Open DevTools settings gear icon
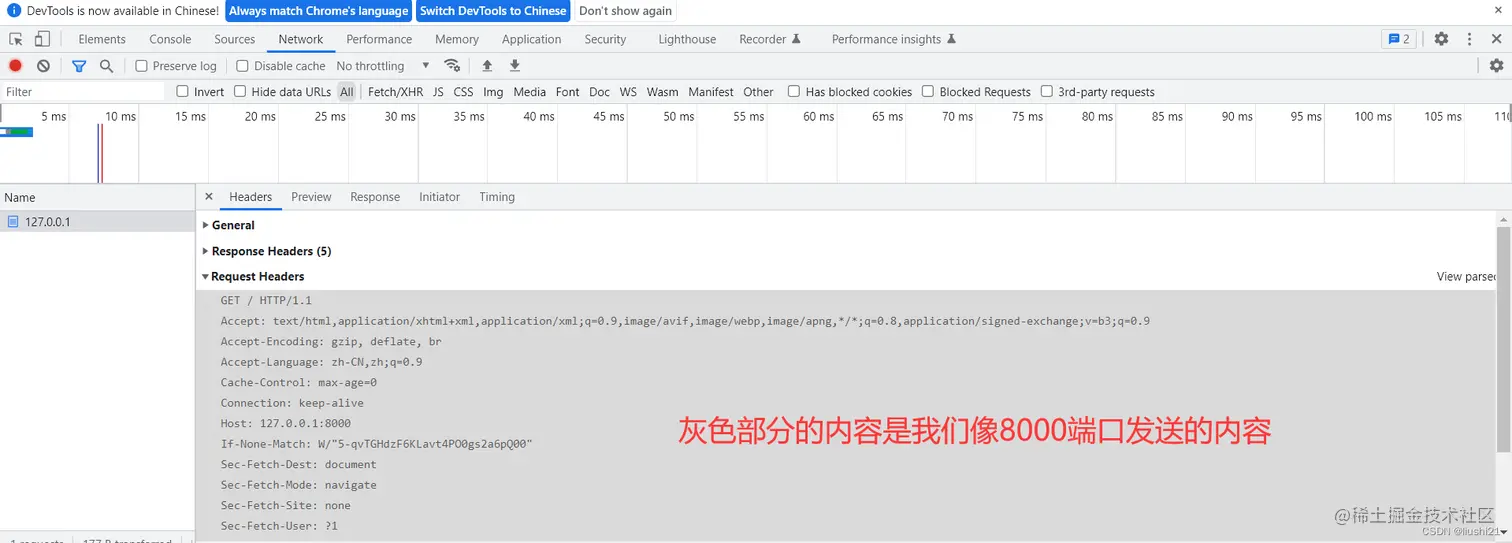The width and height of the screenshot is (1512, 543). point(1441,39)
